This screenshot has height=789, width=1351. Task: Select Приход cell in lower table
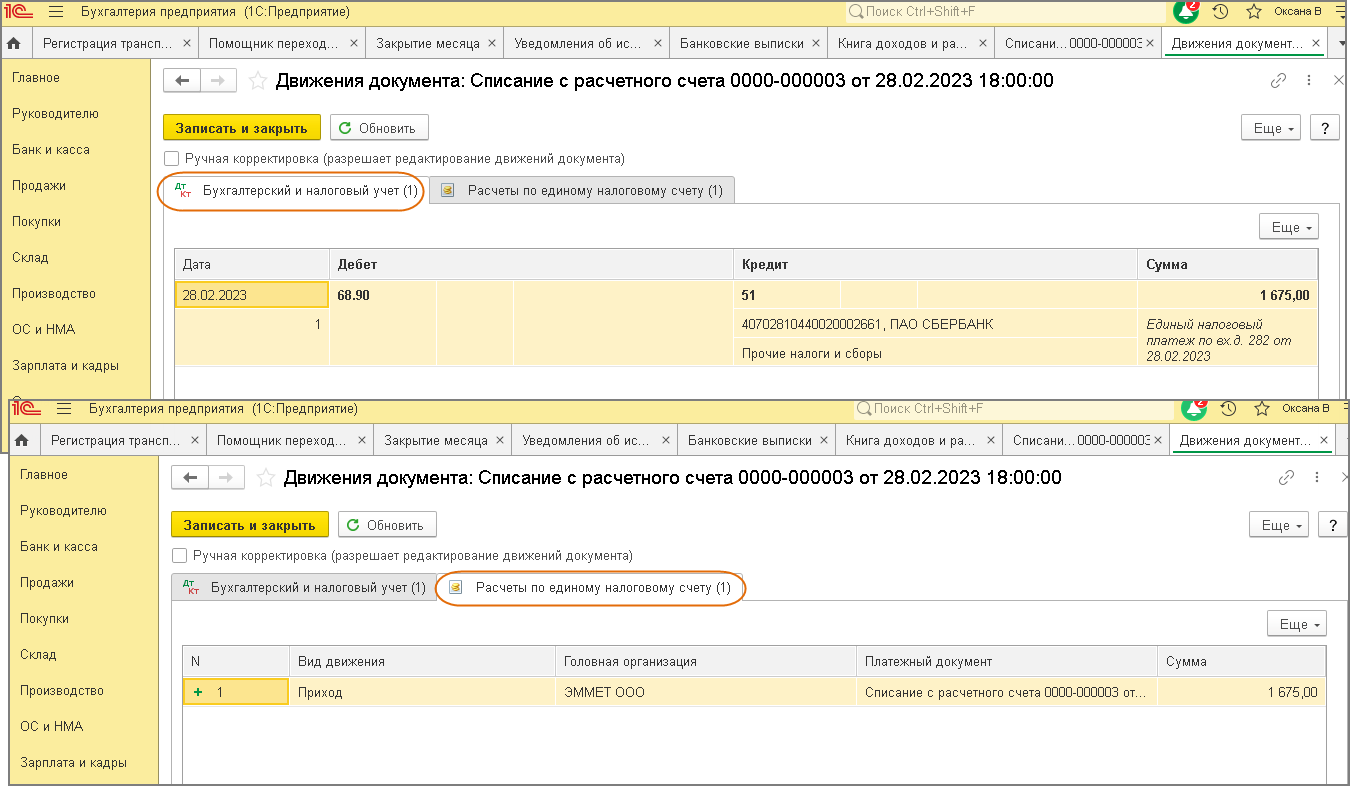coord(422,692)
